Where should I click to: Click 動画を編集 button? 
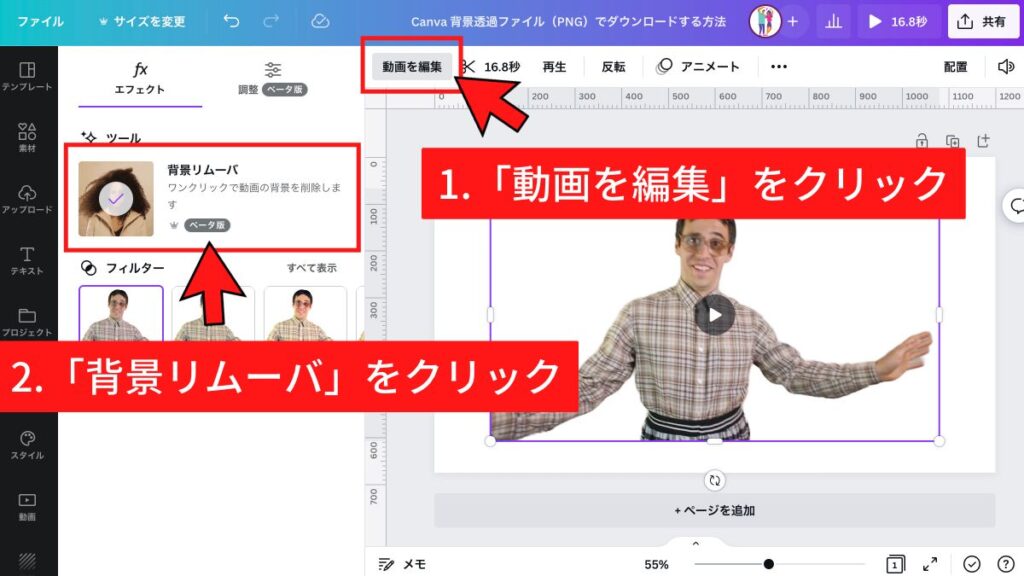pyautogui.click(x=411, y=66)
